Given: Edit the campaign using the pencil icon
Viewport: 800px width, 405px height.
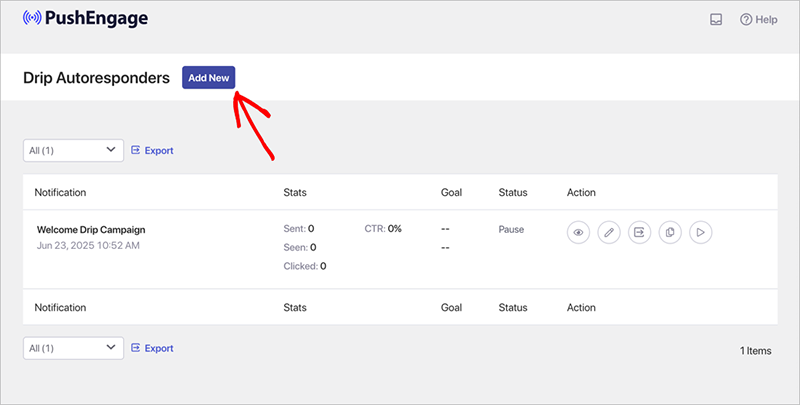Looking at the screenshot, I should pyautogui.click(x=608, y=232).
